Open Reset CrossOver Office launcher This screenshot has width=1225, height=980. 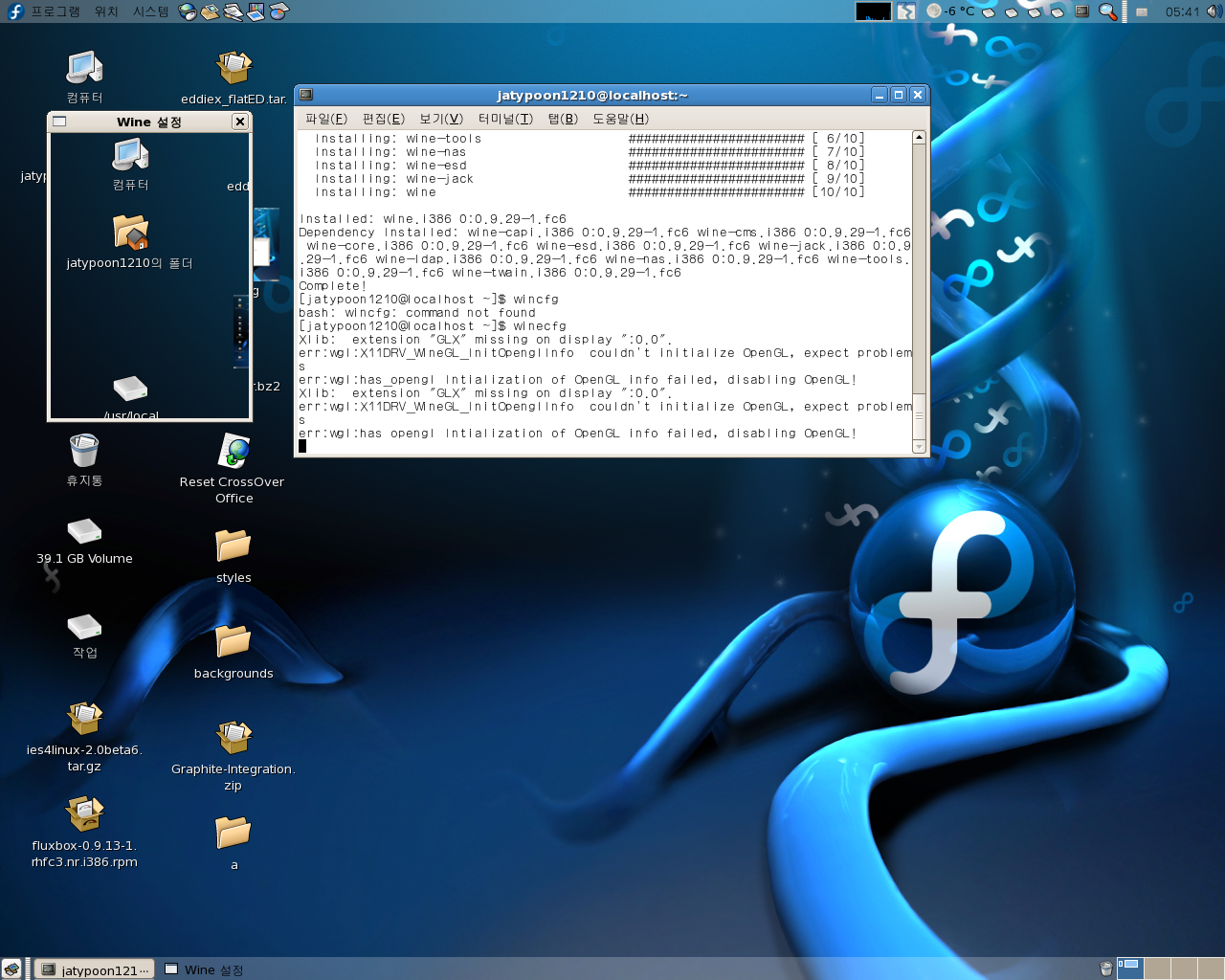pos(234,469)
